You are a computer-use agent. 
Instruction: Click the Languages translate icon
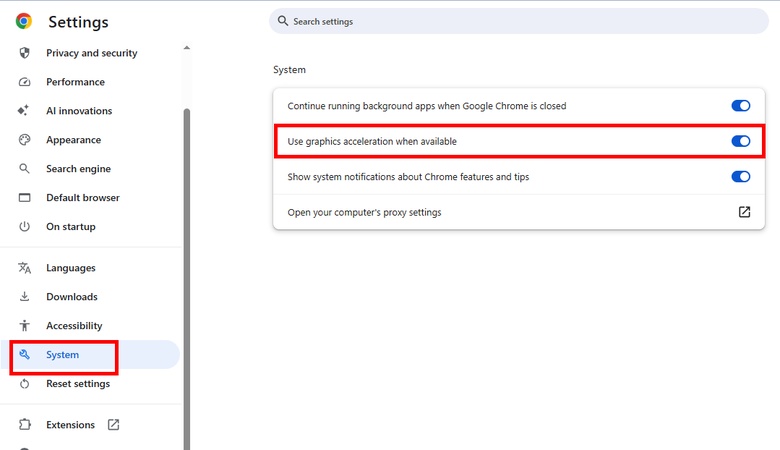coord(24,268)
